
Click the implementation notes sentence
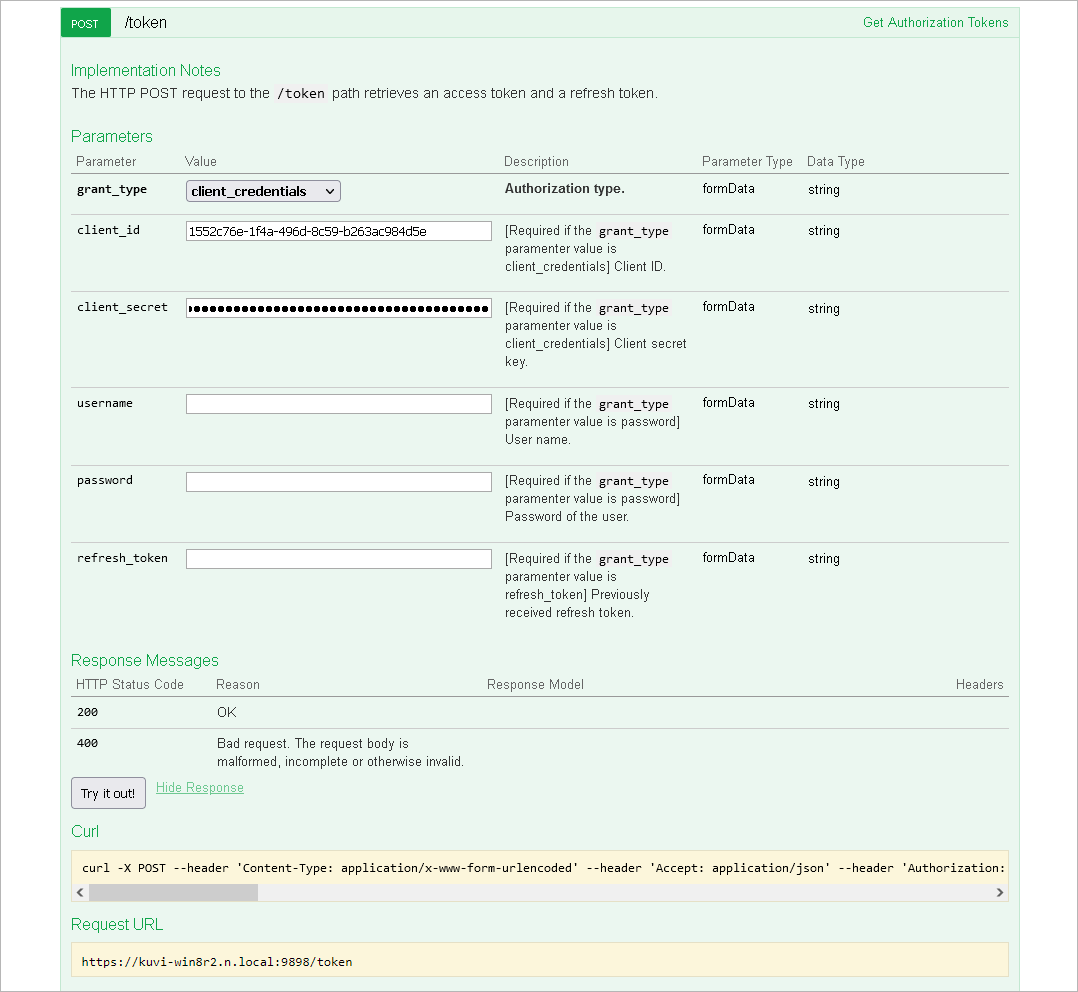coord(364,93)
